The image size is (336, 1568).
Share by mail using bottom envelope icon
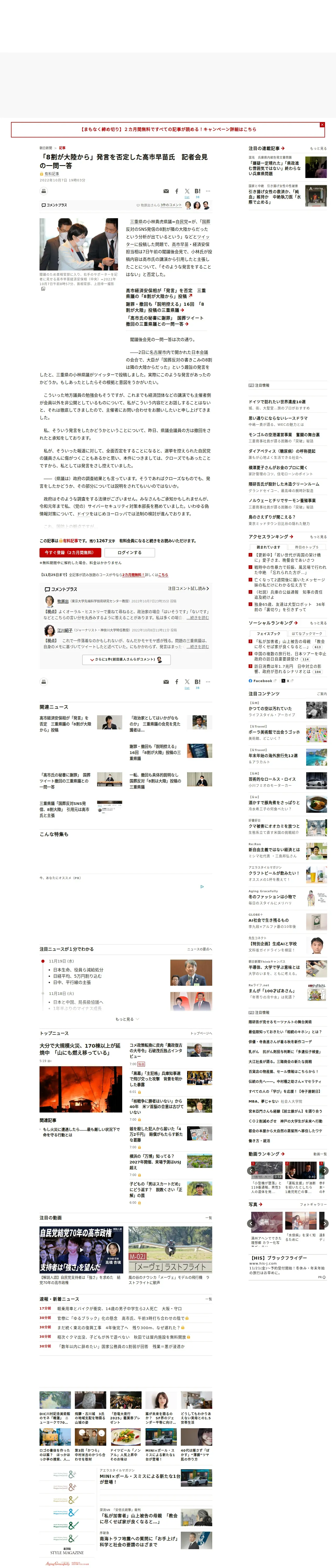[x=166, y=682]
